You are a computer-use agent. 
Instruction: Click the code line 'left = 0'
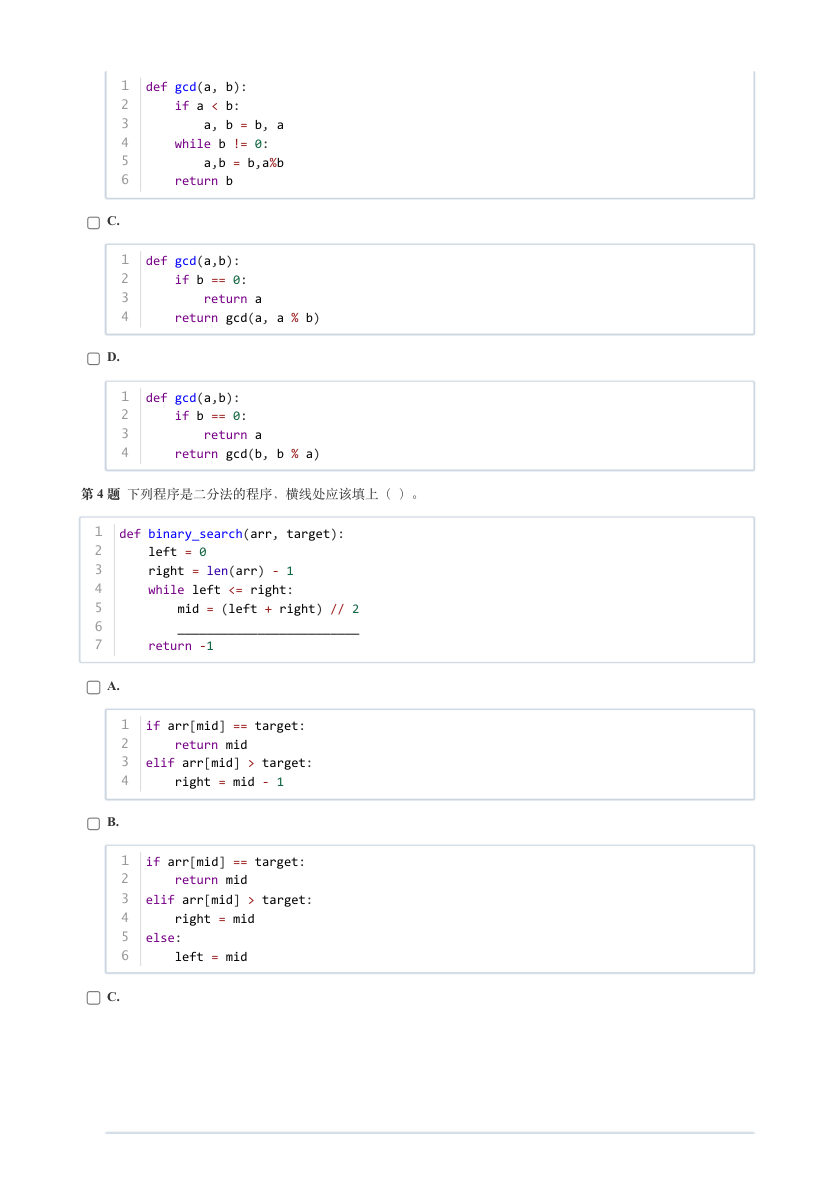[x=178, y=552]
